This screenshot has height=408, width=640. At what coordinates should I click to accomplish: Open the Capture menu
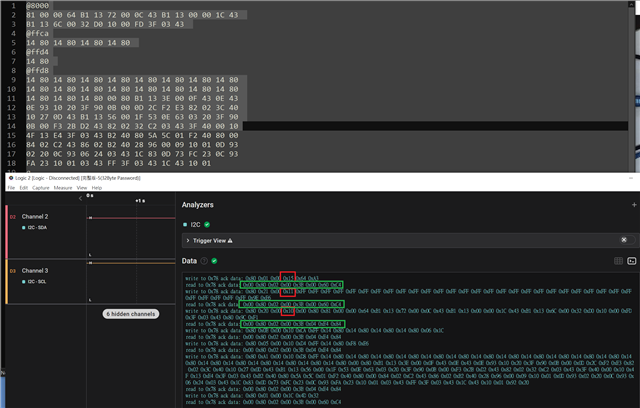pyautogui.click(x=41, y=188)
